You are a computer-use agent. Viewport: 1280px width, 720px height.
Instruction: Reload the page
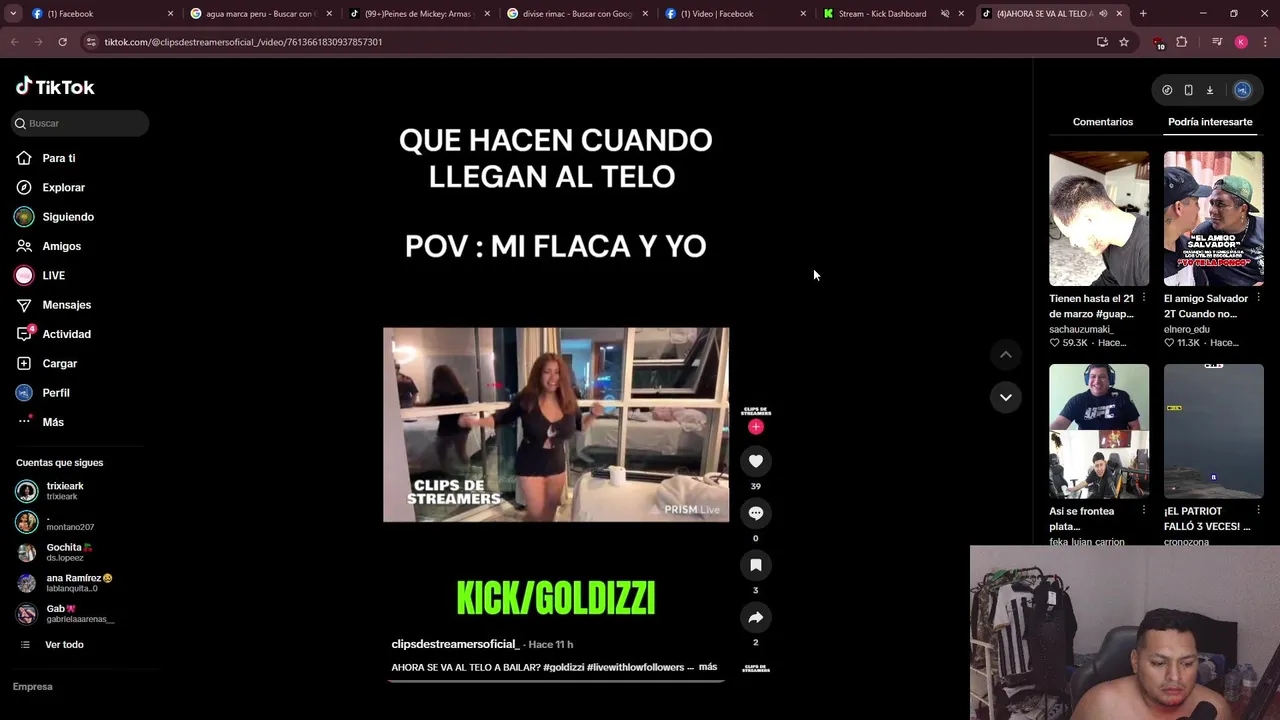62,42
